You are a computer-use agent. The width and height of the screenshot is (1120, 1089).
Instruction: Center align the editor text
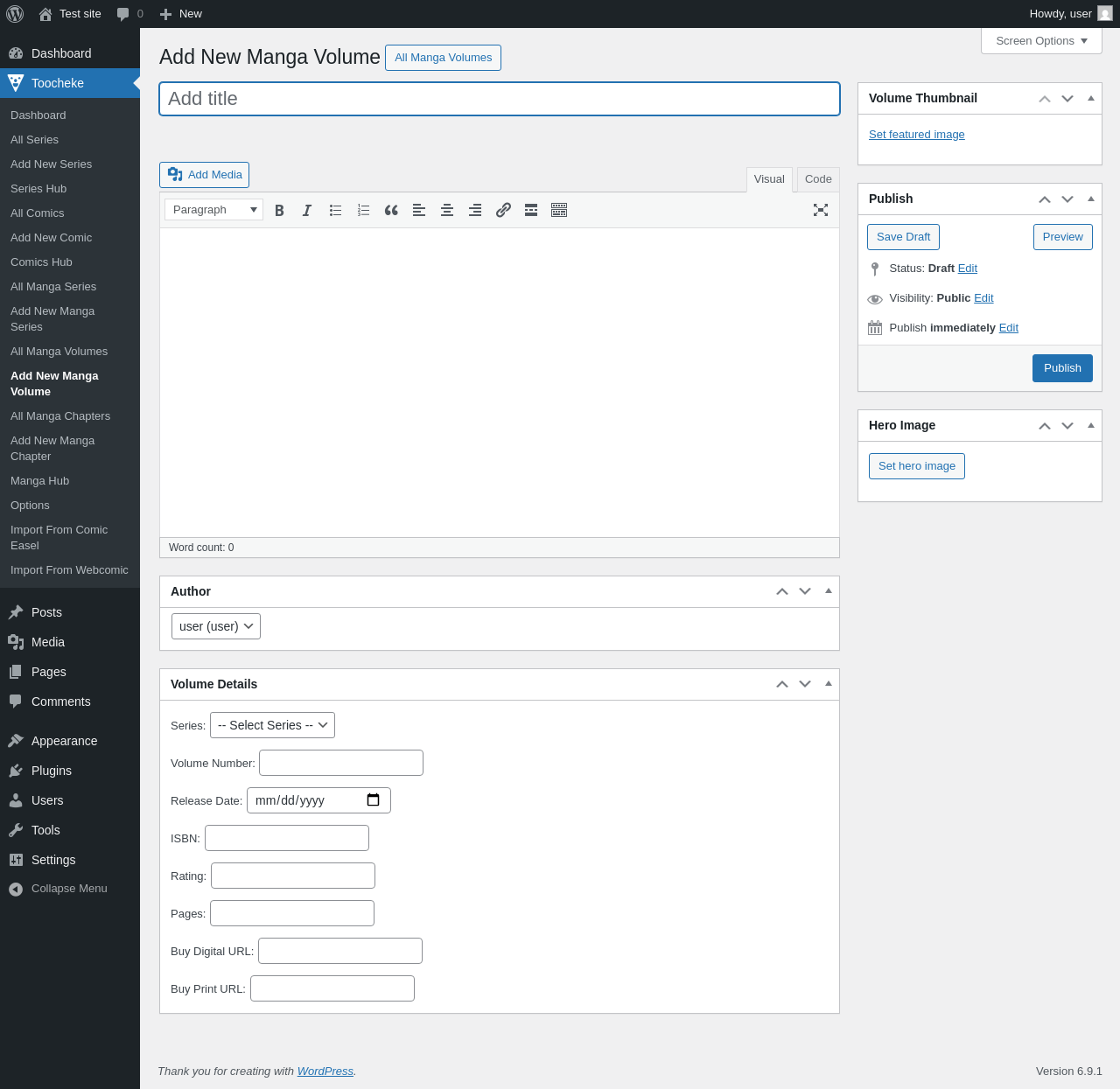tap(447, 210)
